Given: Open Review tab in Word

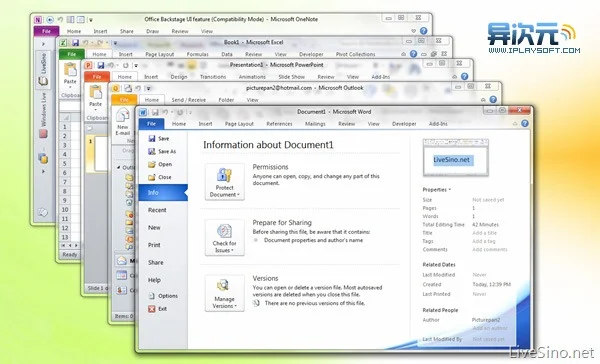Looking at the screenshot, I should (x=347, y=124).
